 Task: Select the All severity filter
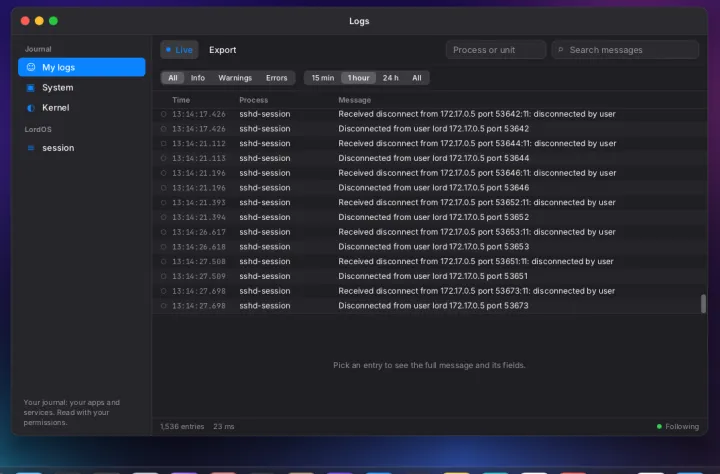(173, 78)
